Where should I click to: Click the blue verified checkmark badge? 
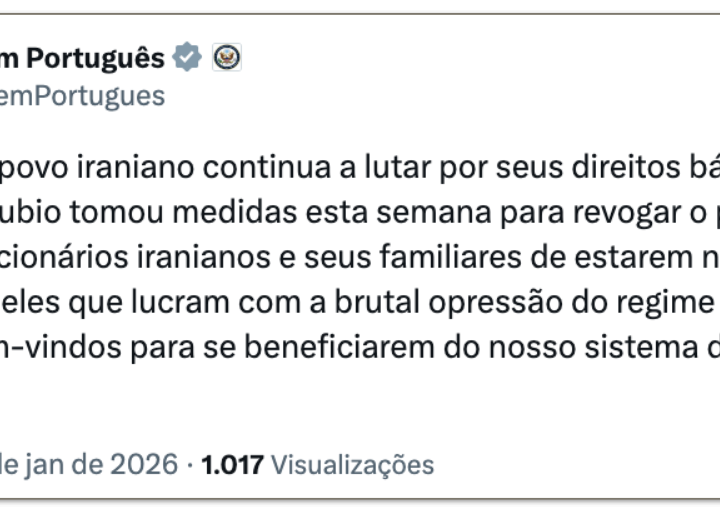click(187, 58)
